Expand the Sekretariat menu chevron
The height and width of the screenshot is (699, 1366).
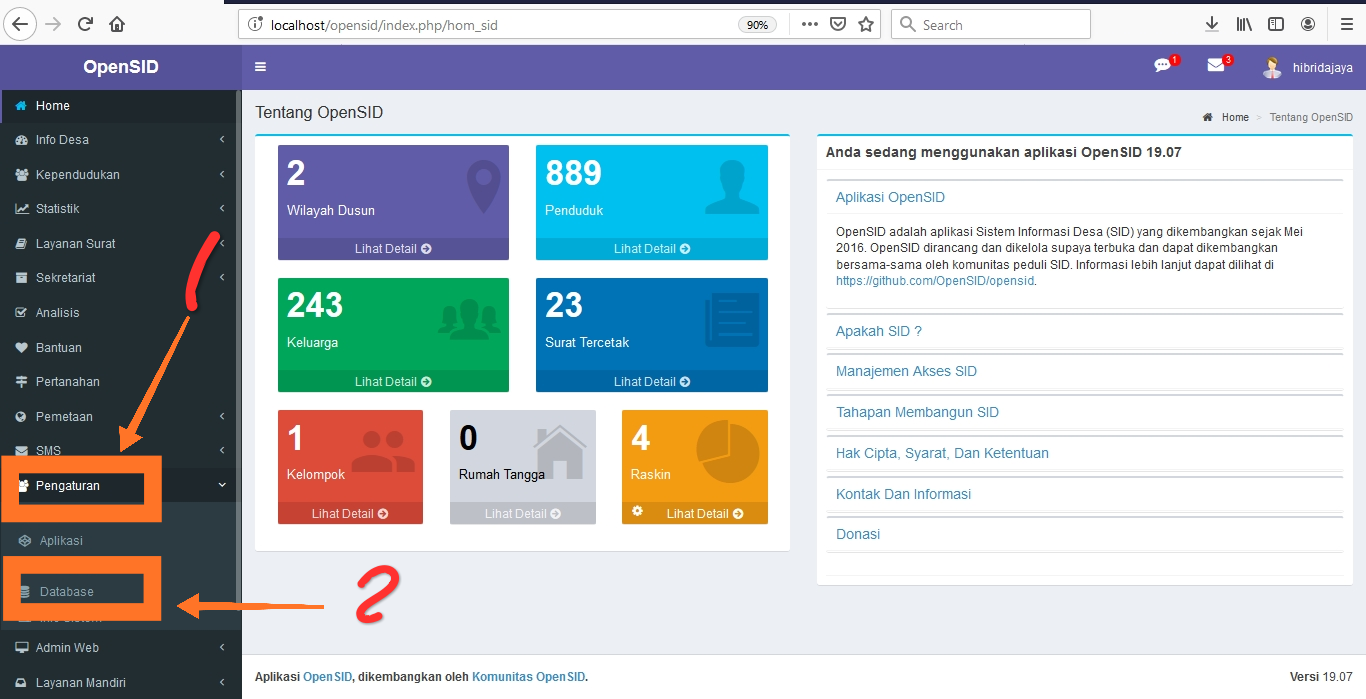[222, 278]
